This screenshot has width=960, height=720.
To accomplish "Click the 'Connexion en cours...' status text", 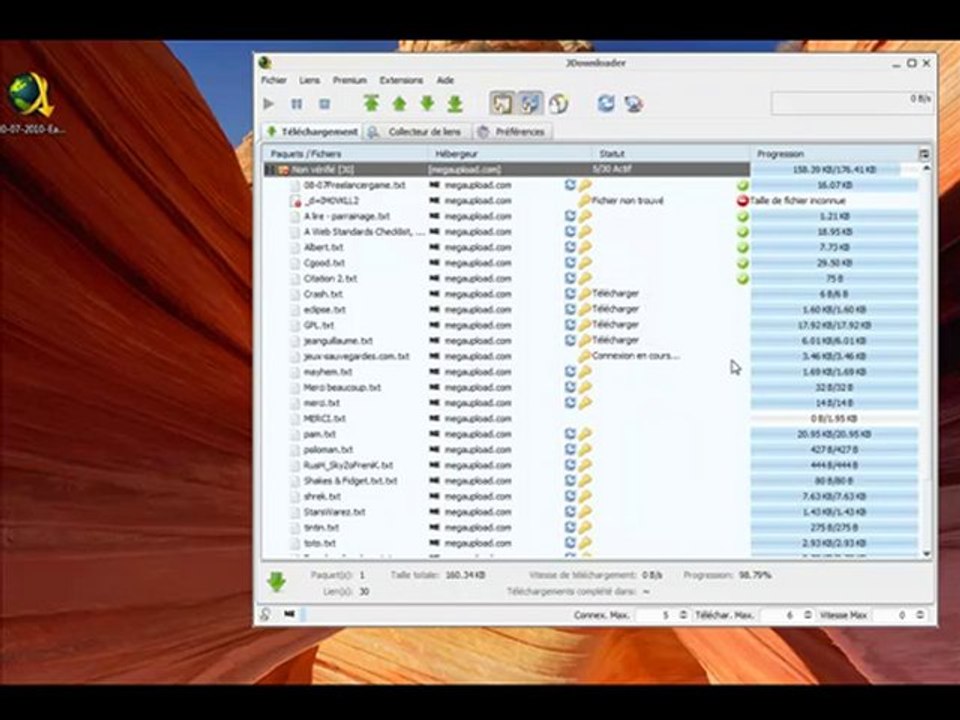I will (x=636, y=356).
